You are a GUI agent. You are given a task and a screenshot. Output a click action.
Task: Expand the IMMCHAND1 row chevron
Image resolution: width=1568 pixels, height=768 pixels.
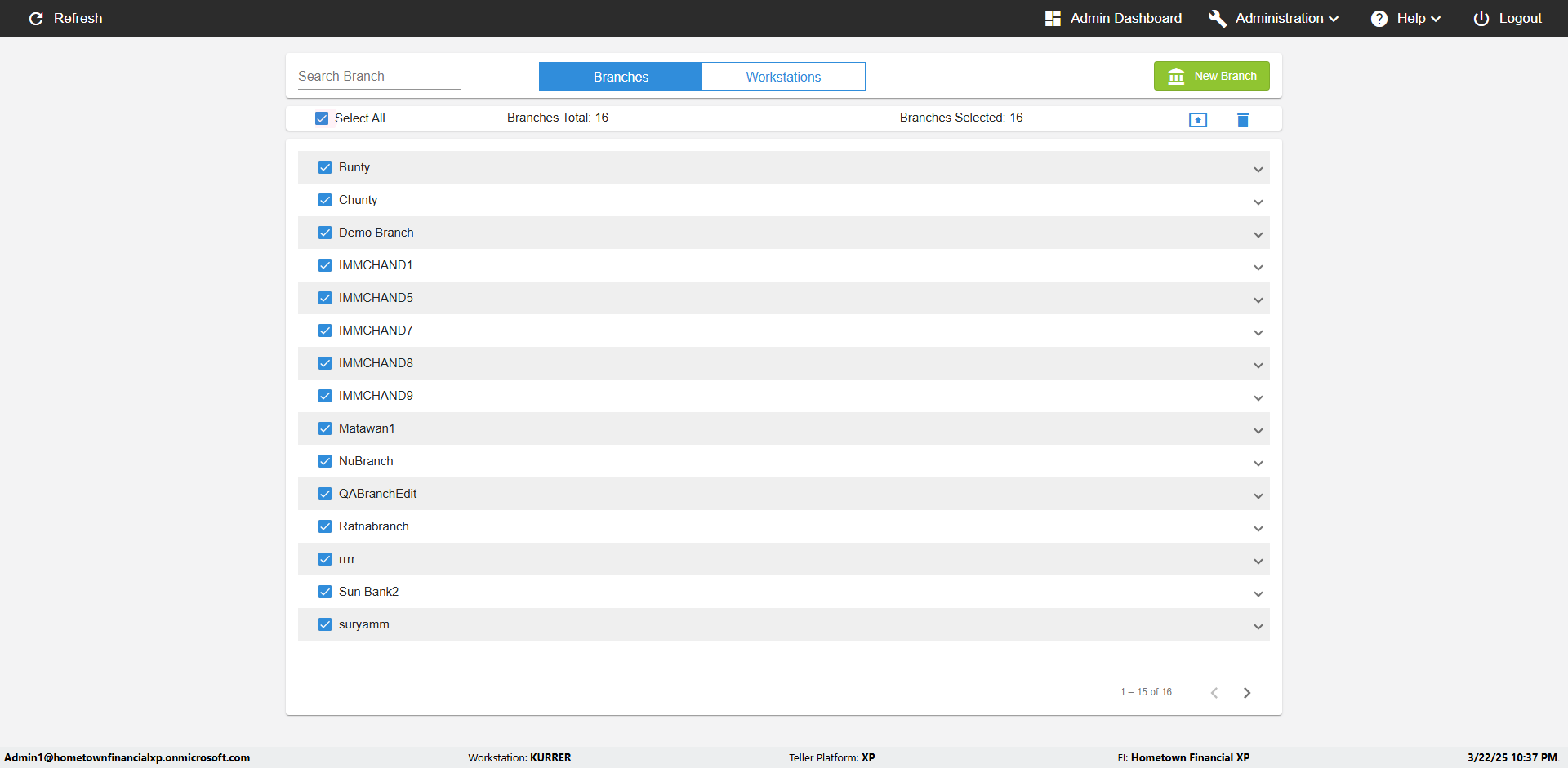click(1258, 268)
